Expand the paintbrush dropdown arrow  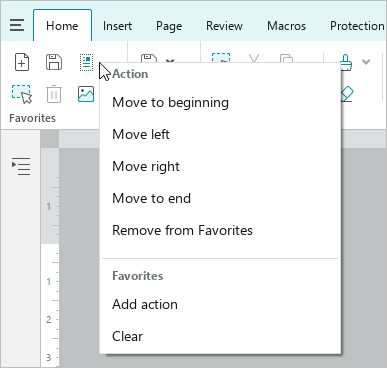366,62
